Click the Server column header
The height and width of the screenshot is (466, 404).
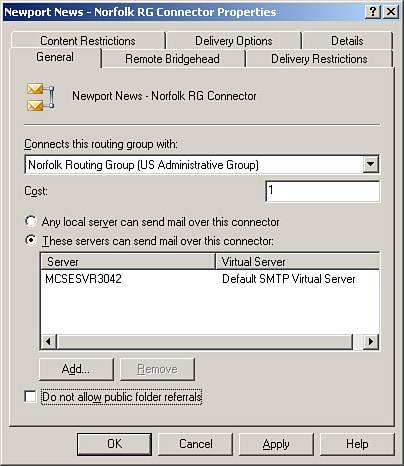tap(128, 261)
